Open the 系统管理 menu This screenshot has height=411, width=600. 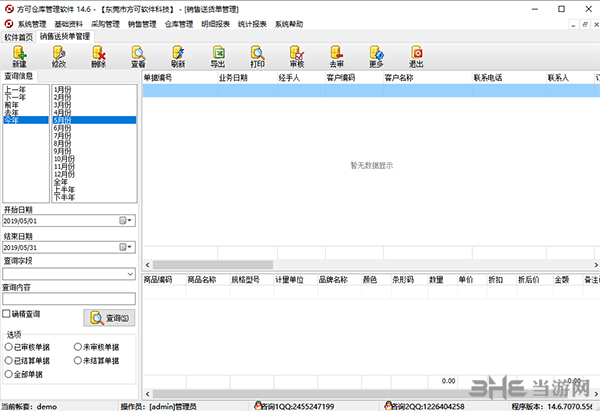pos(32,24)
